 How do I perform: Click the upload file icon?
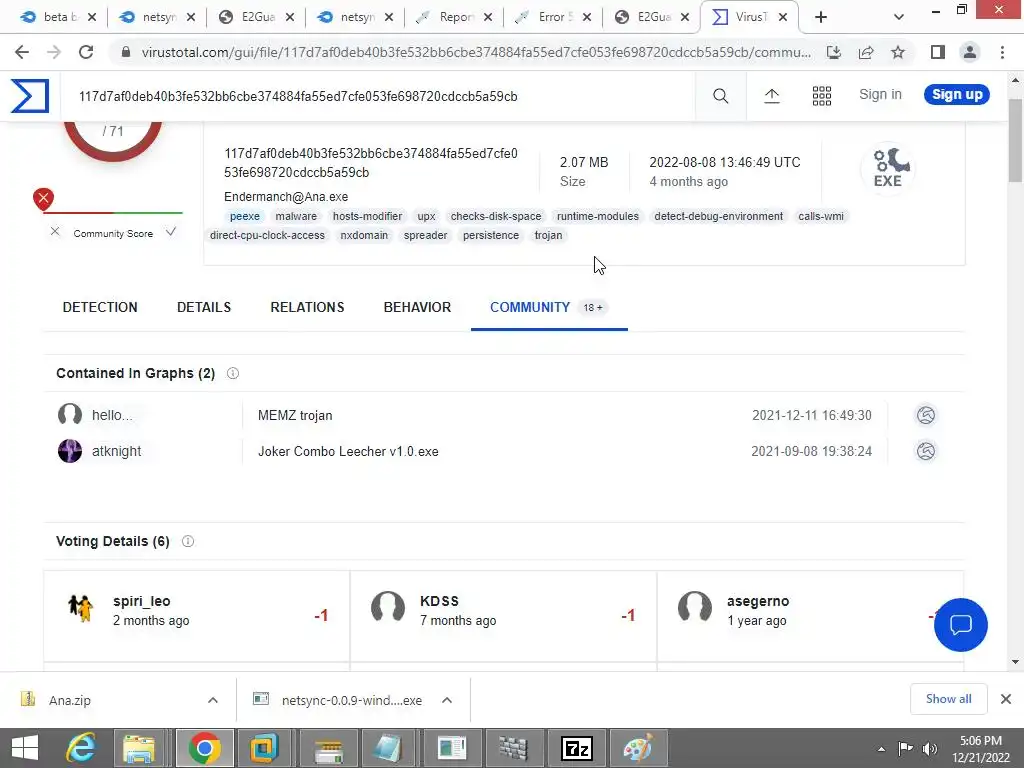pyautogui.click(x=771, y=96)
